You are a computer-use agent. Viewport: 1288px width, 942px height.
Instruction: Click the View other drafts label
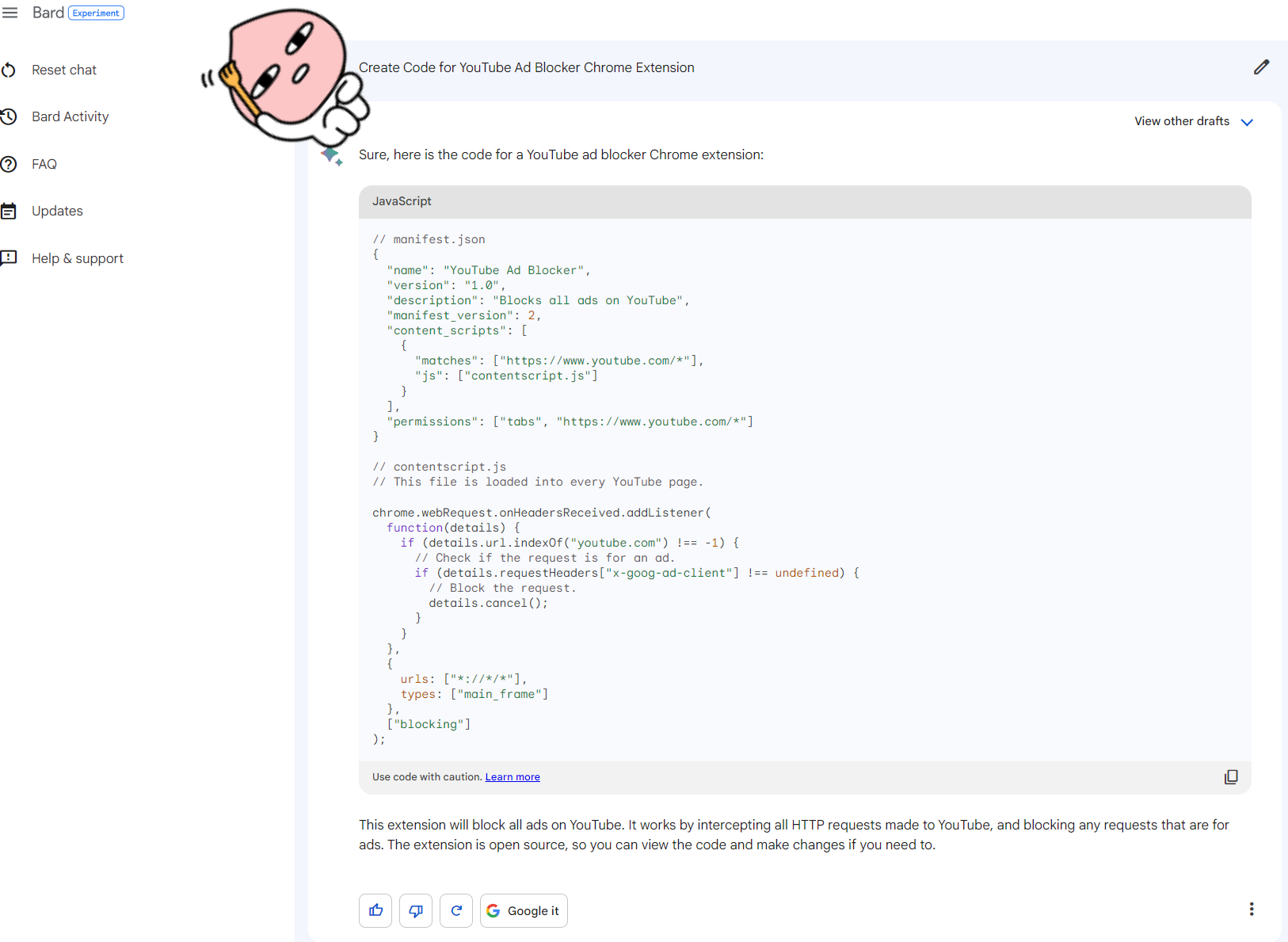[1182, 121]
